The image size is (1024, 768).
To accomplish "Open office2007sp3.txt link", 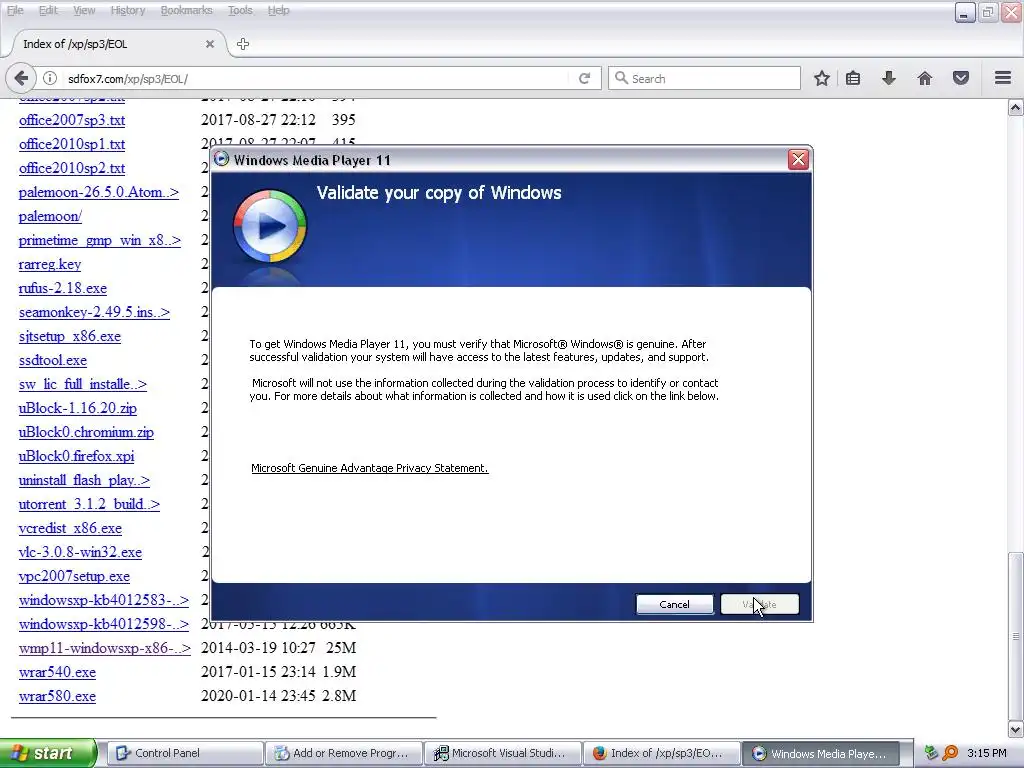I will point(72,120).
